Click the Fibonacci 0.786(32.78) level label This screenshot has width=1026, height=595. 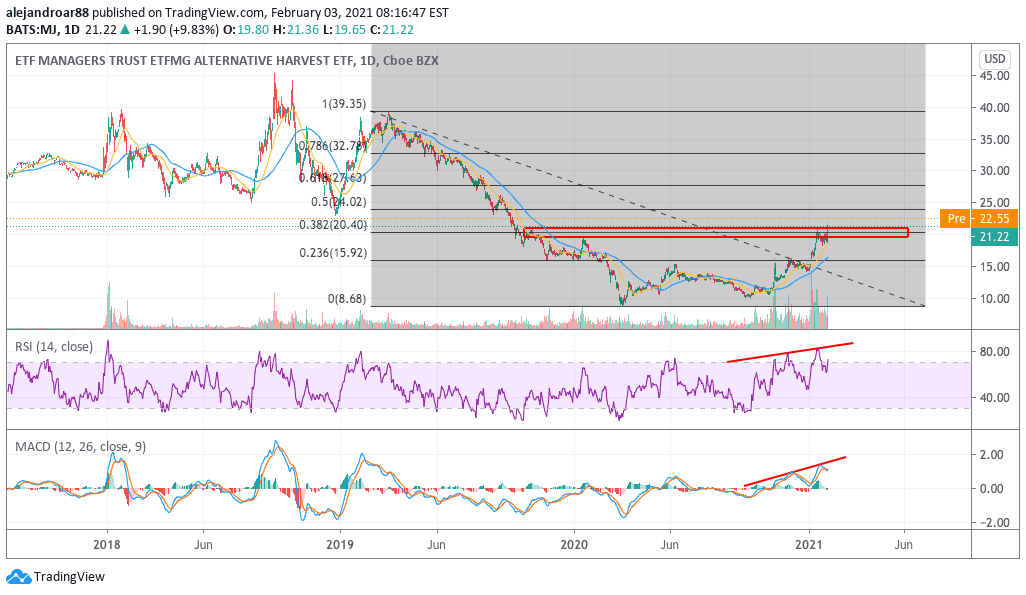(332, 145)
